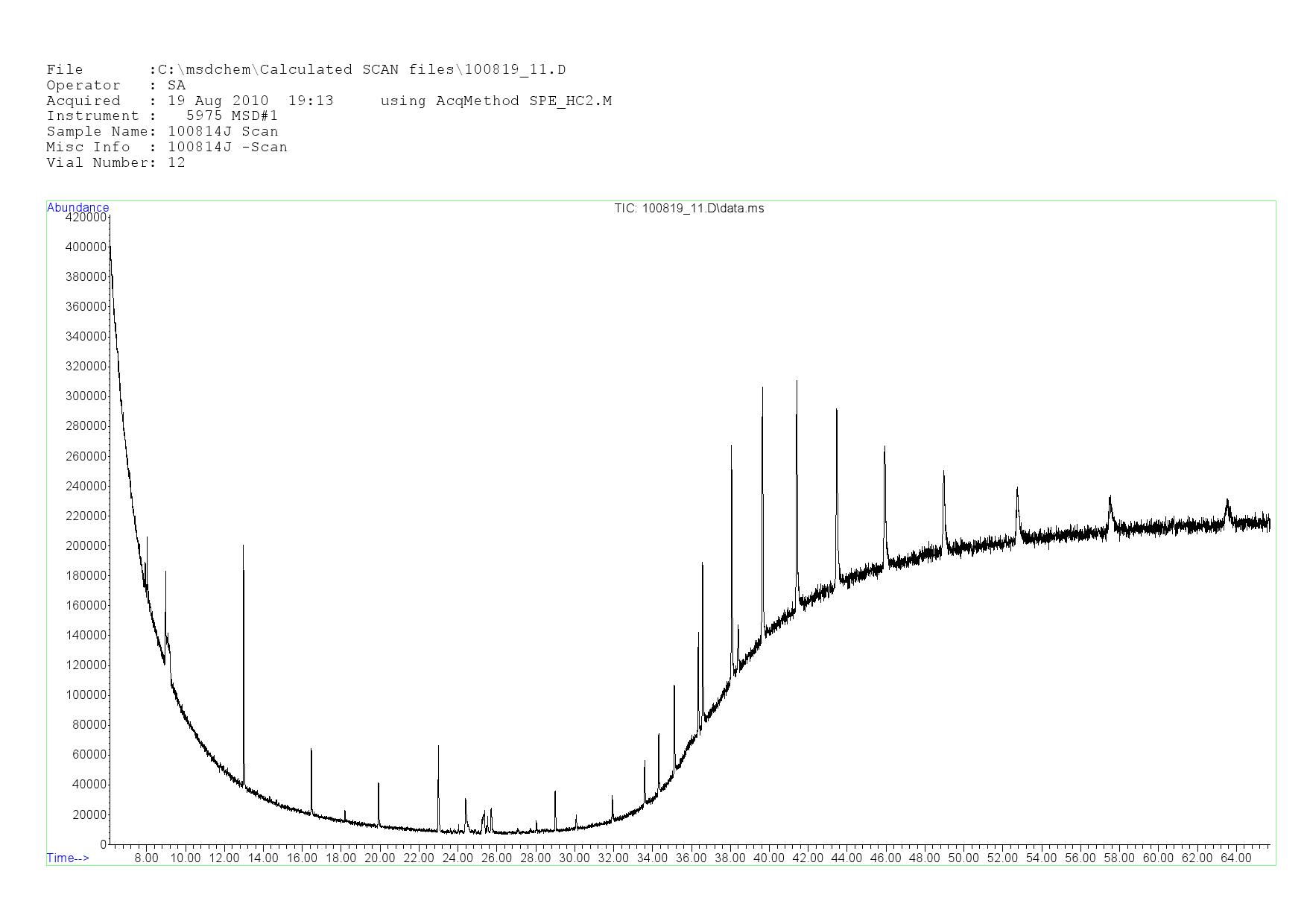Screen dimensions: 1307x924
Task: Click the broad peak near 52.7 minutes
Action: [x=1017, y=490]
